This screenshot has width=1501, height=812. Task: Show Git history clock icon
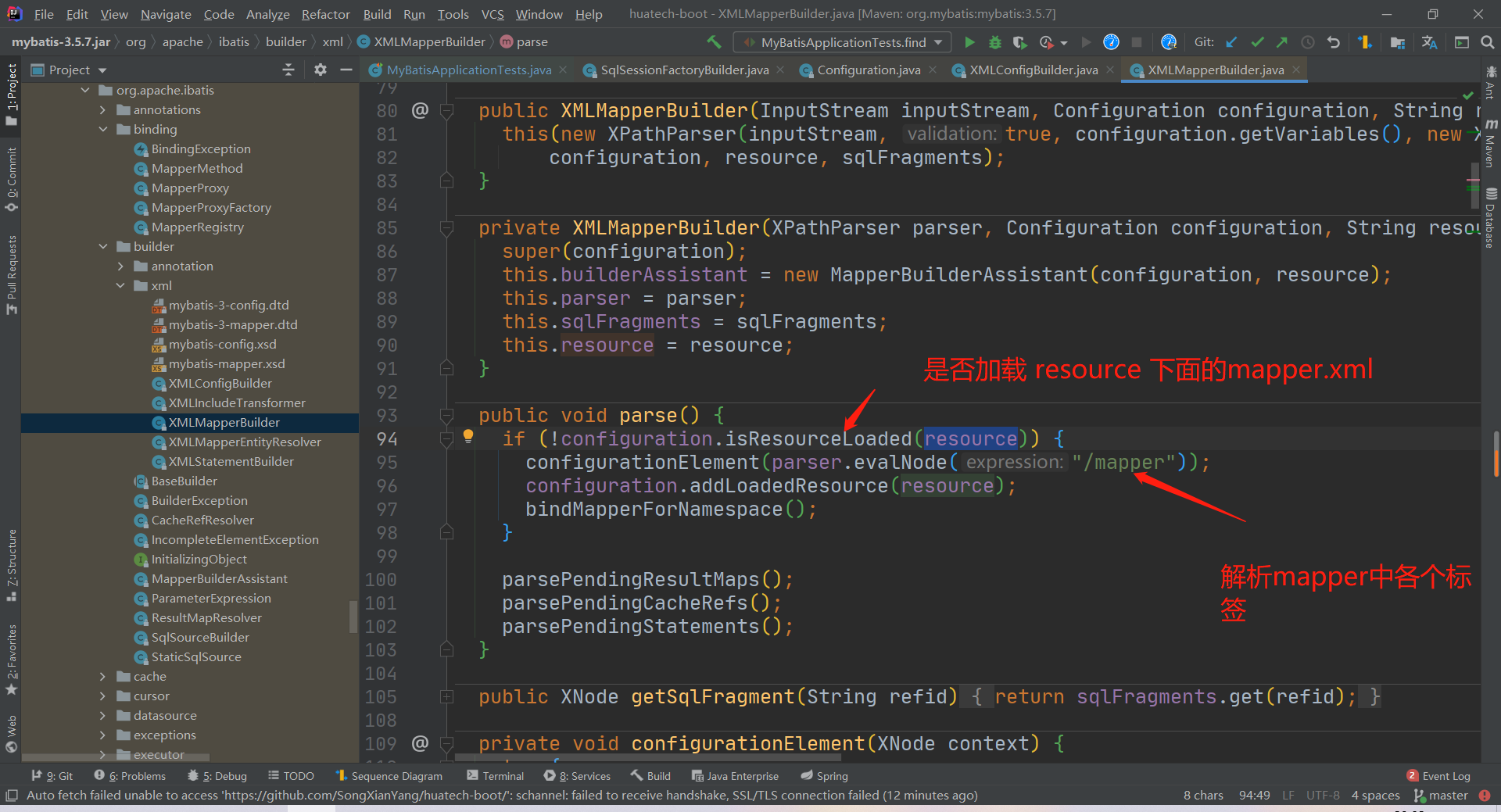point(1308,42)
